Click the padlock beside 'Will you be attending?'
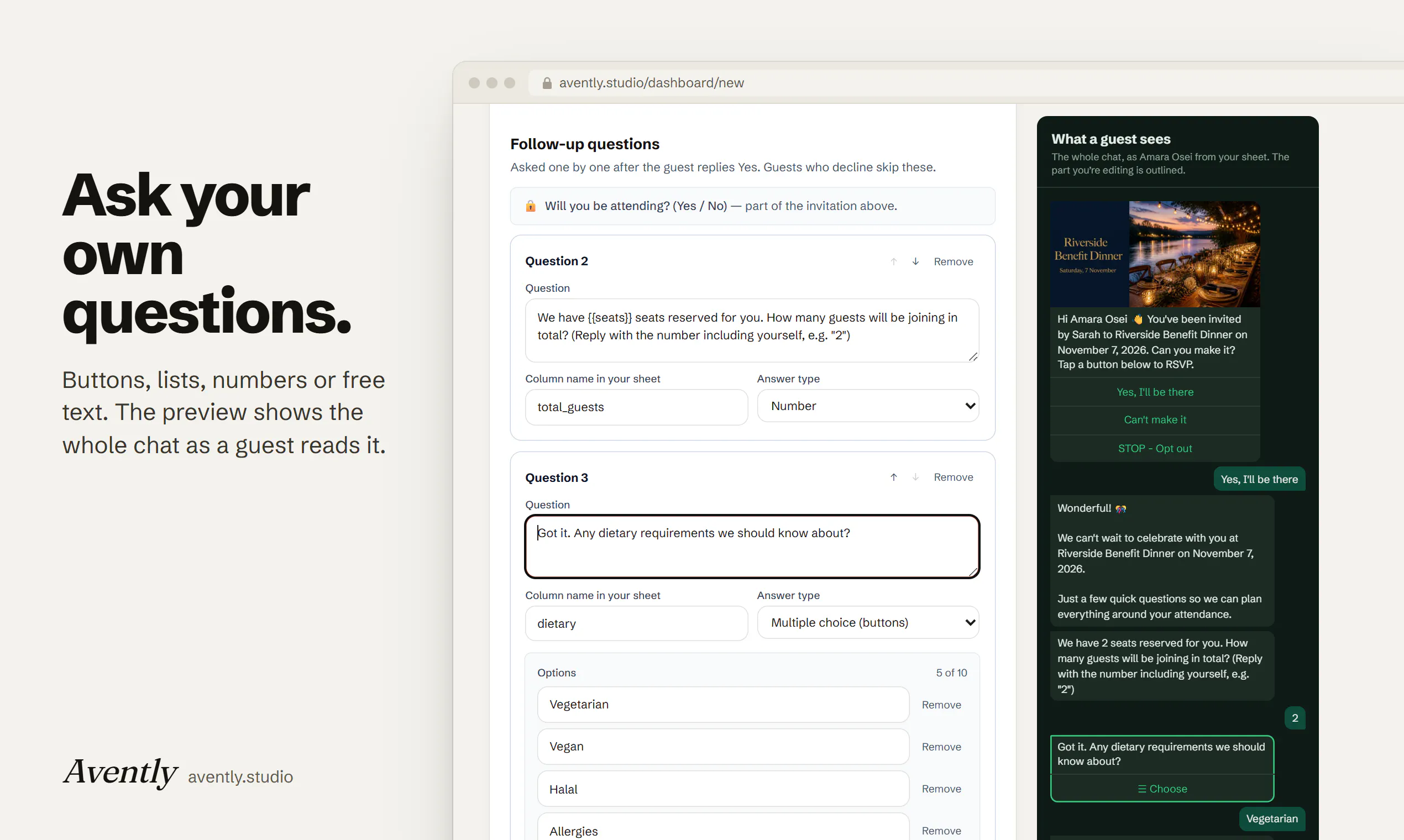 [531, 206]
